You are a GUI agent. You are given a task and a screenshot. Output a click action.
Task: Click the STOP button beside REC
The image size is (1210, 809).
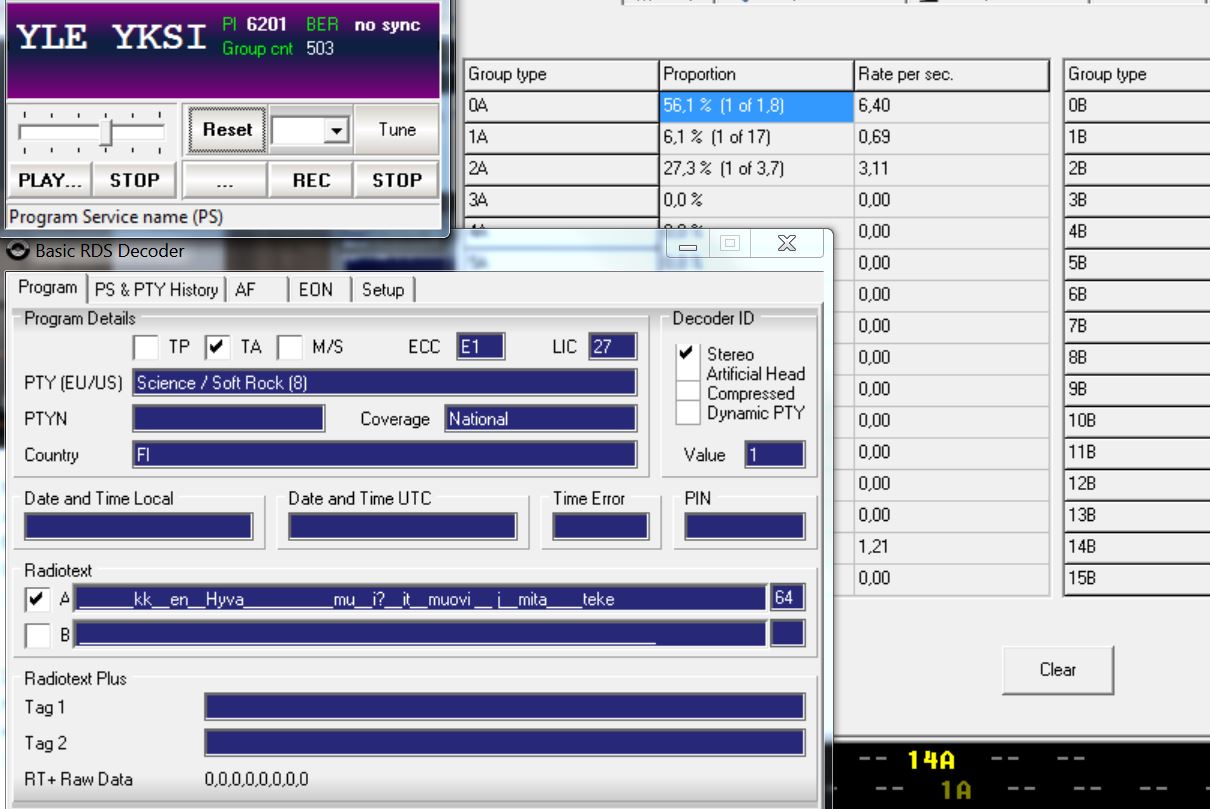(397, 180)
